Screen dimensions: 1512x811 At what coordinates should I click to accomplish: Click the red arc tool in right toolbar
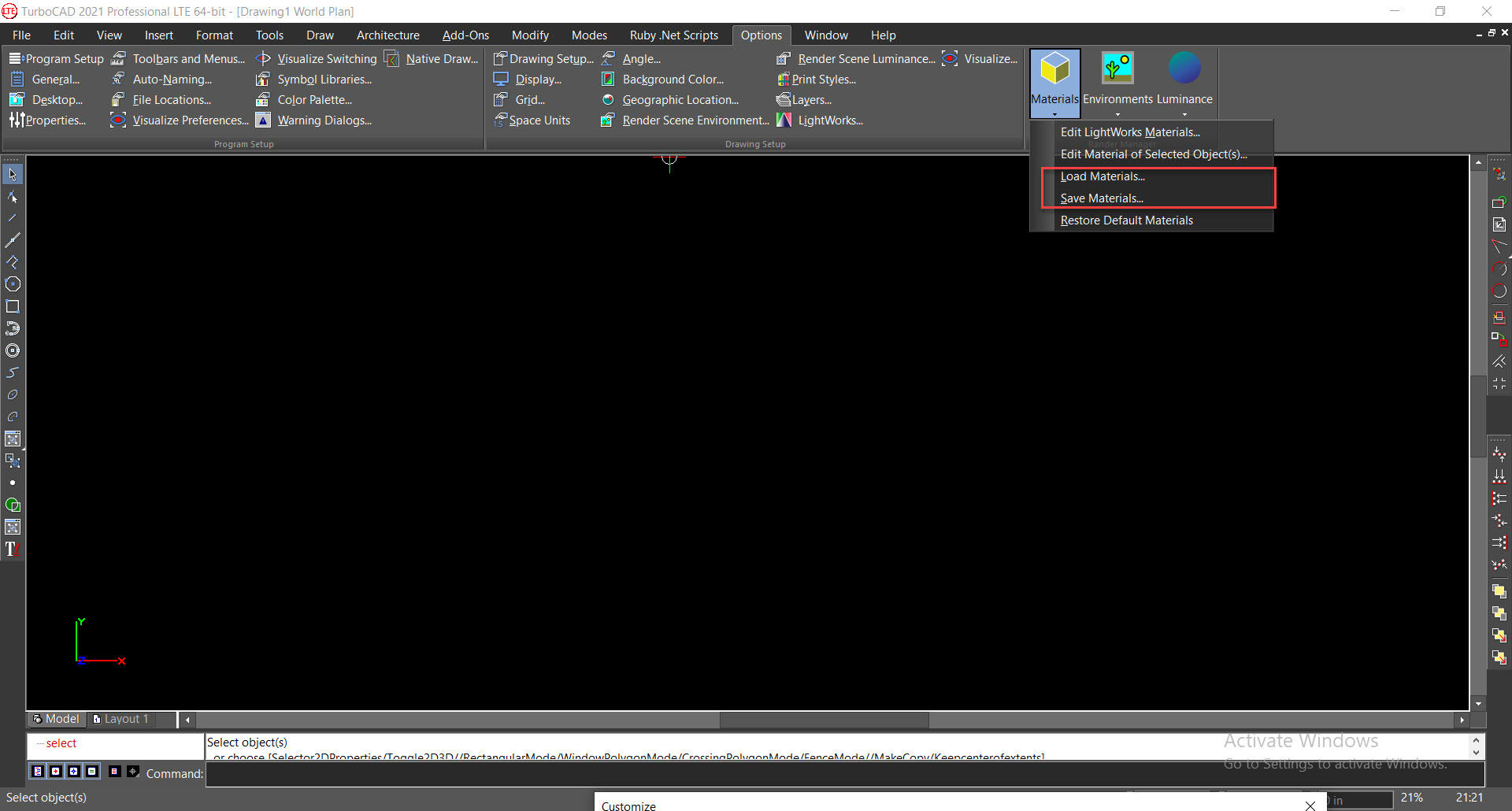(x=1499, y=268)
